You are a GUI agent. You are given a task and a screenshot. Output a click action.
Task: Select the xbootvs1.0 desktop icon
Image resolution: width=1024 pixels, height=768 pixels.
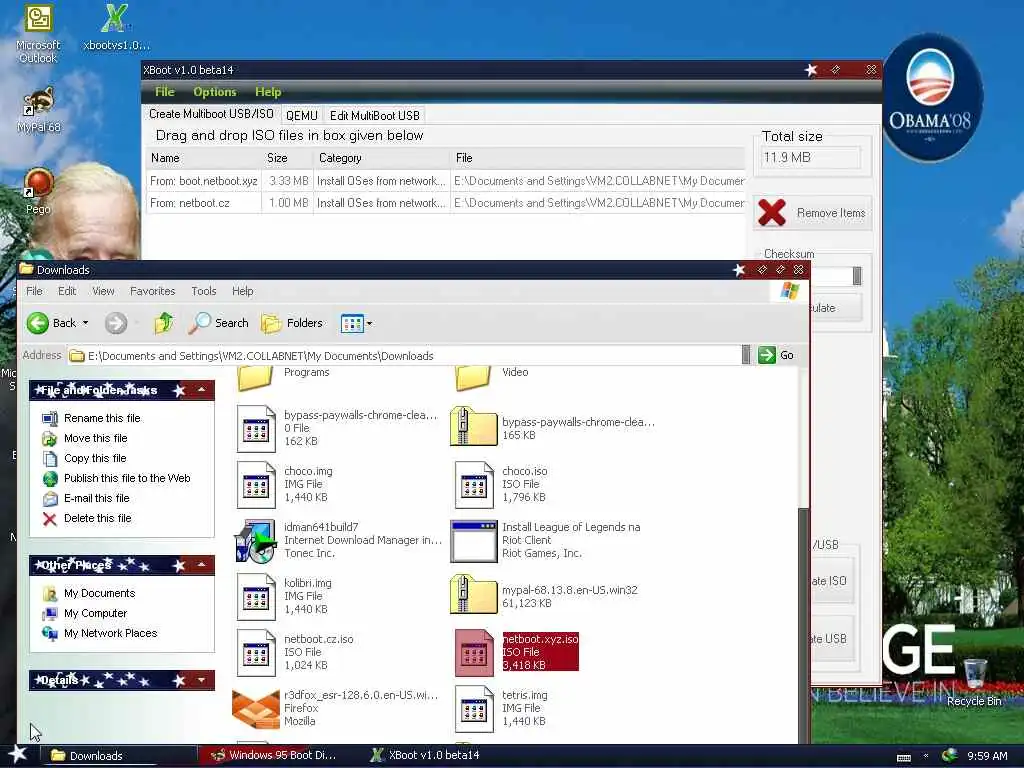coord(116,27)
